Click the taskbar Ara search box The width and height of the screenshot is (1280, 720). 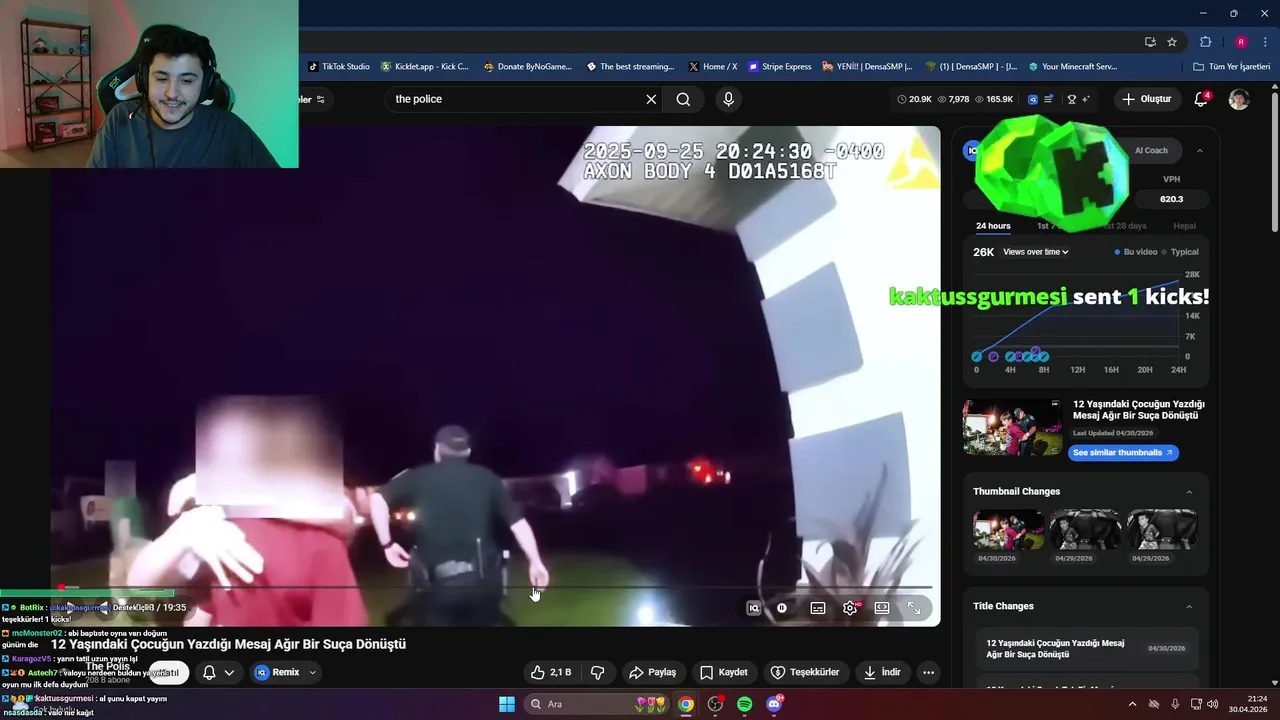tap(597, 704)
